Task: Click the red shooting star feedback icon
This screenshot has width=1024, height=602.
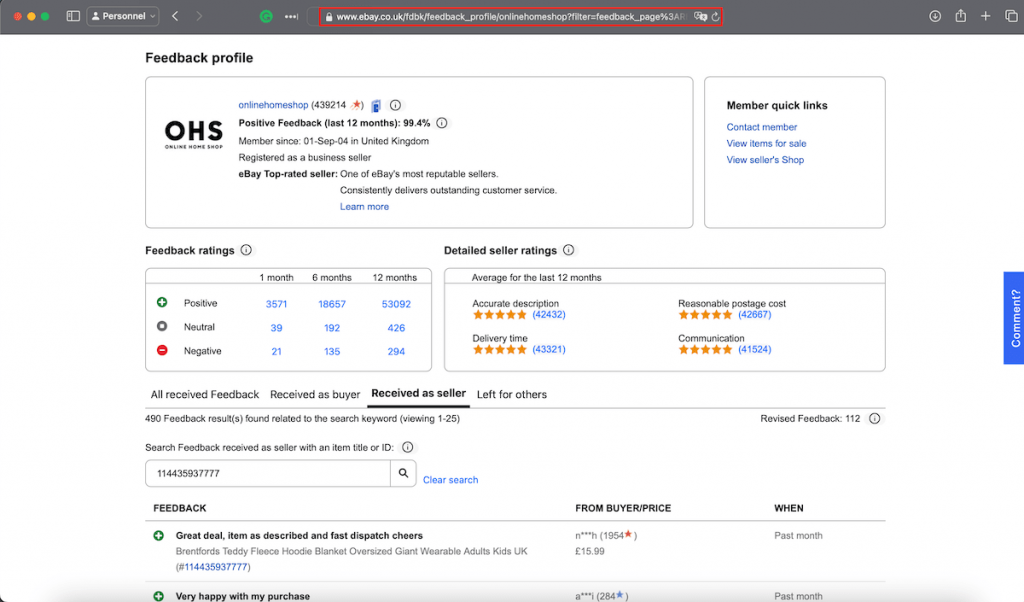Action: [x=356, y=104]
